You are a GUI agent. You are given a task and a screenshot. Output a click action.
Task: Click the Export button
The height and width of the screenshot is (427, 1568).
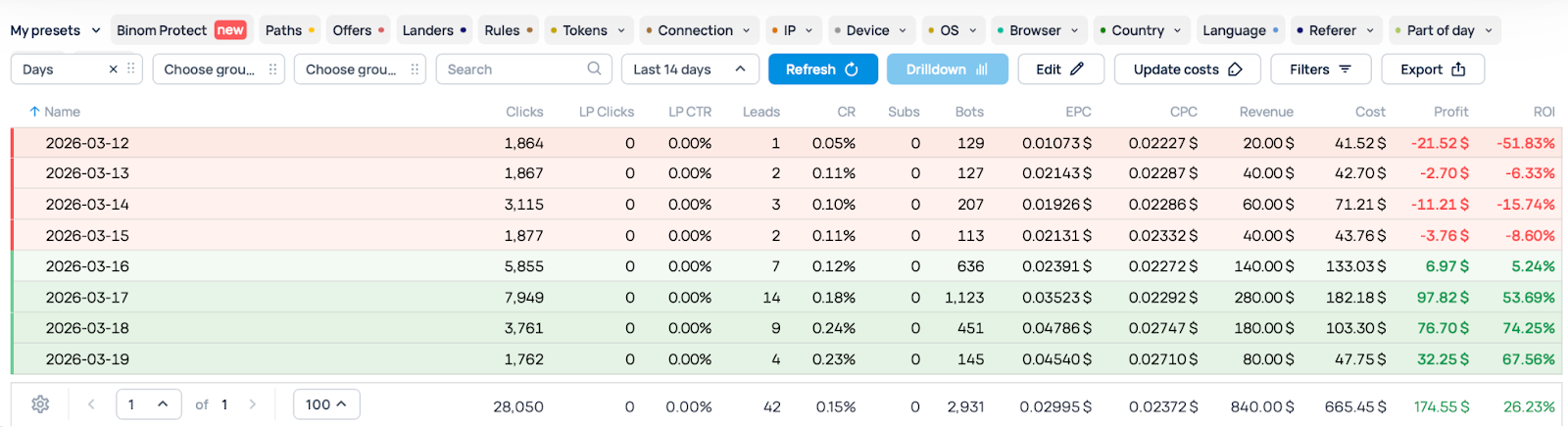[x=1432, y=70]
